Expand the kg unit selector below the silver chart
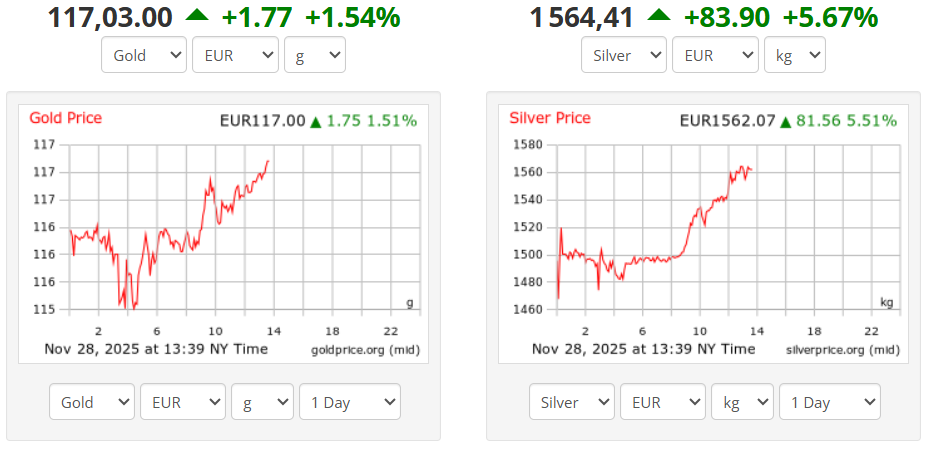Screen dimensions: 931x450 coord(742,402)
